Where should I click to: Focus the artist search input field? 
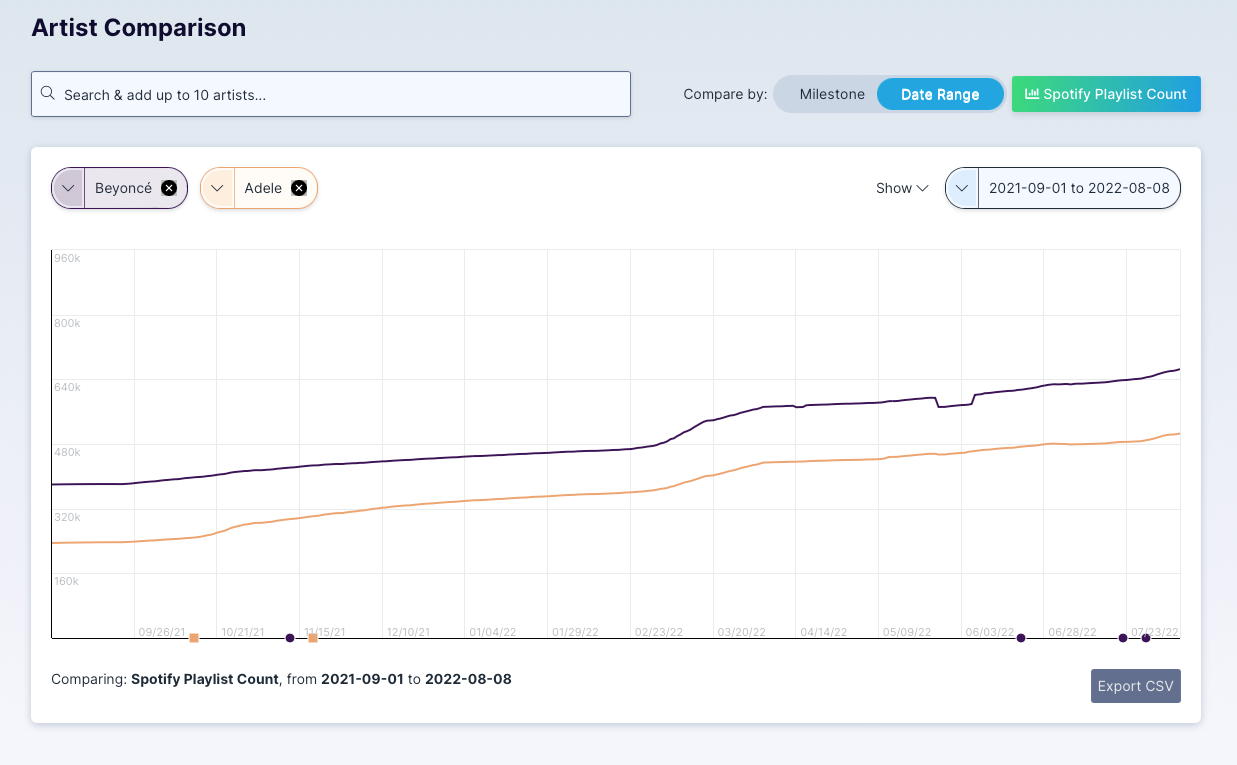pos(340,94)
